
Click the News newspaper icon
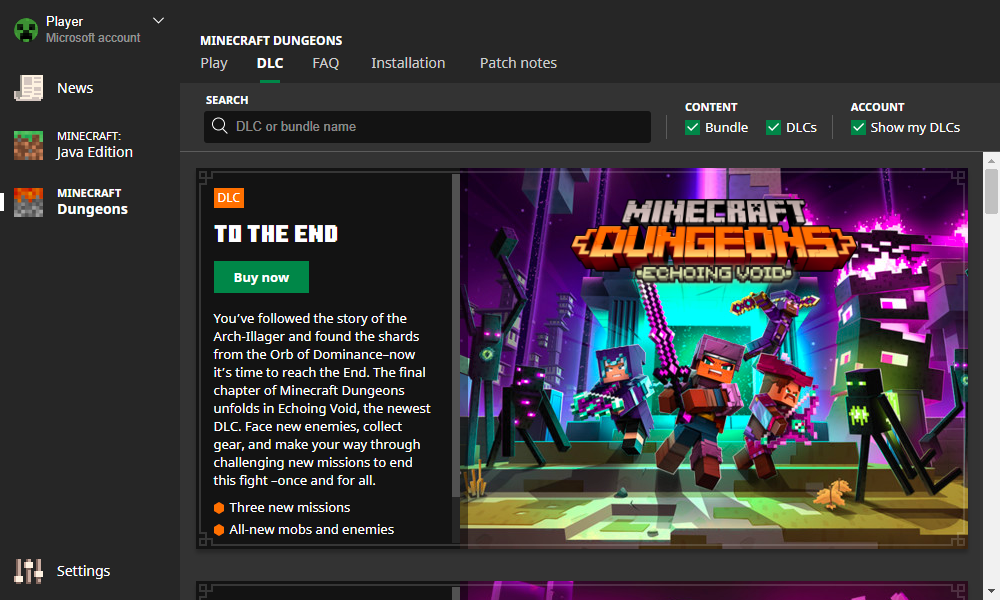[29, 88]
